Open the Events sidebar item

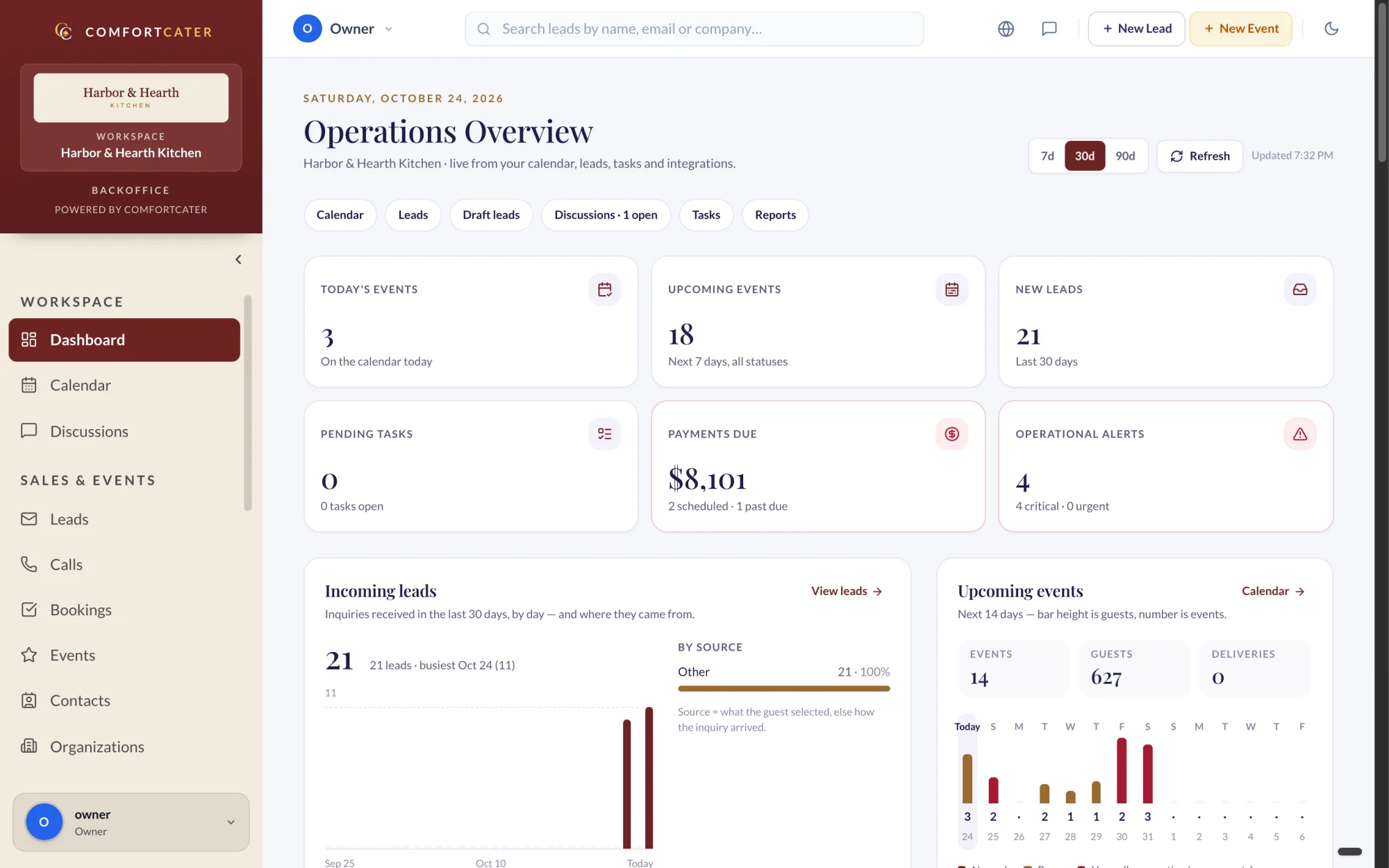pyautogui.click(x=124, y=655)
